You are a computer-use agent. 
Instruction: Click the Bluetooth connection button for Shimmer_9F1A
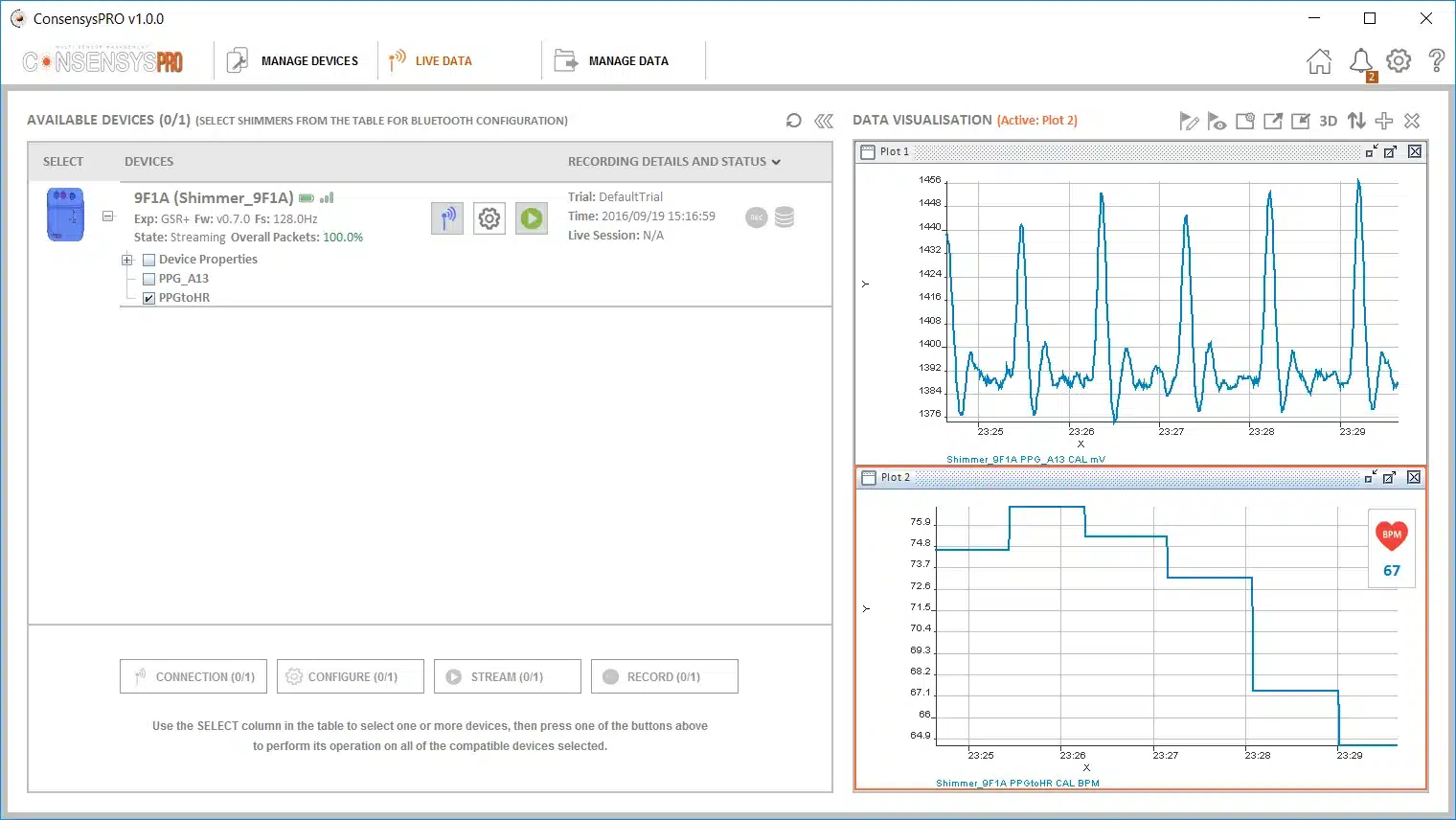447,218
